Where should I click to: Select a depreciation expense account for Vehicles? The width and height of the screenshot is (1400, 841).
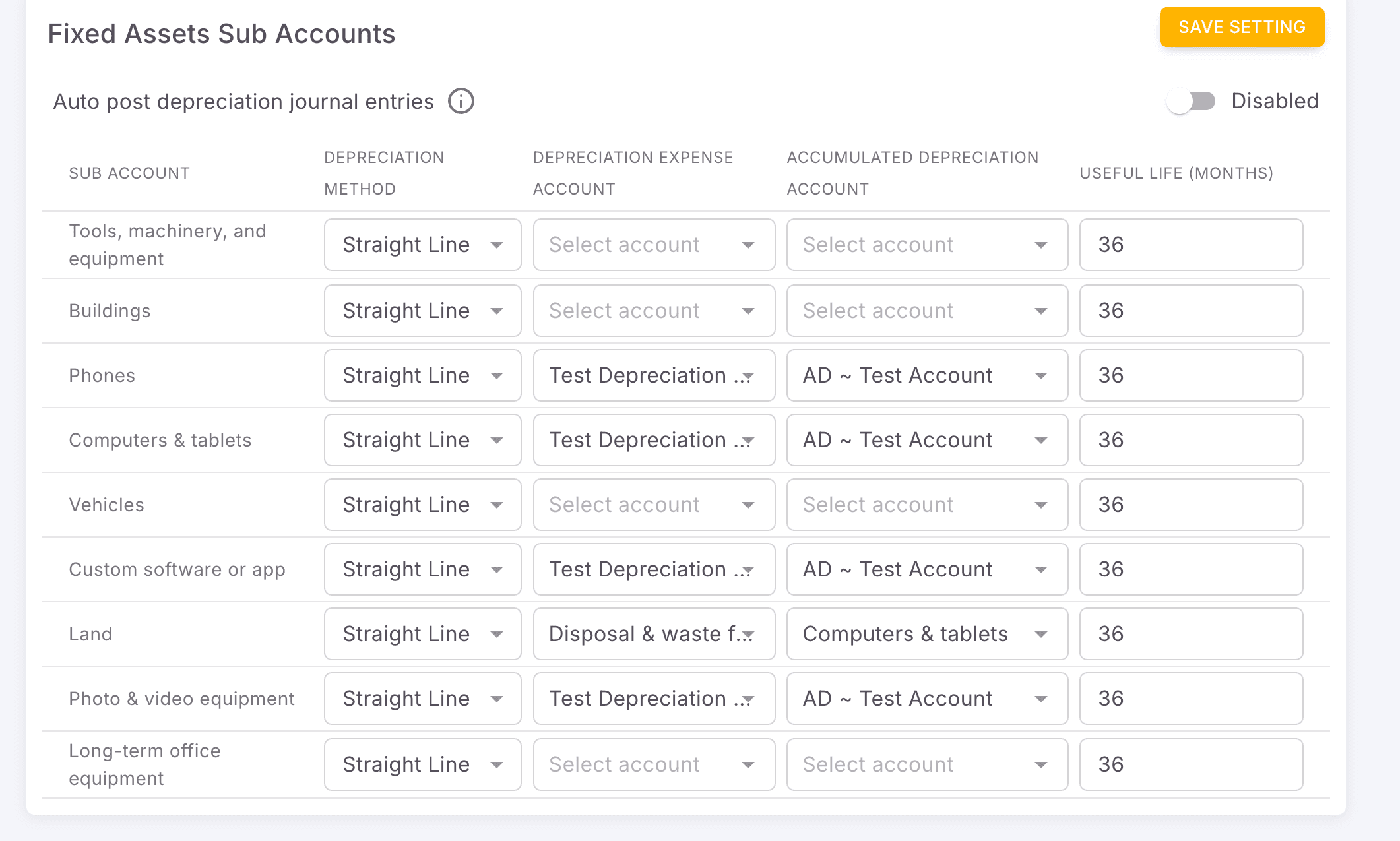tap(653, 505)
